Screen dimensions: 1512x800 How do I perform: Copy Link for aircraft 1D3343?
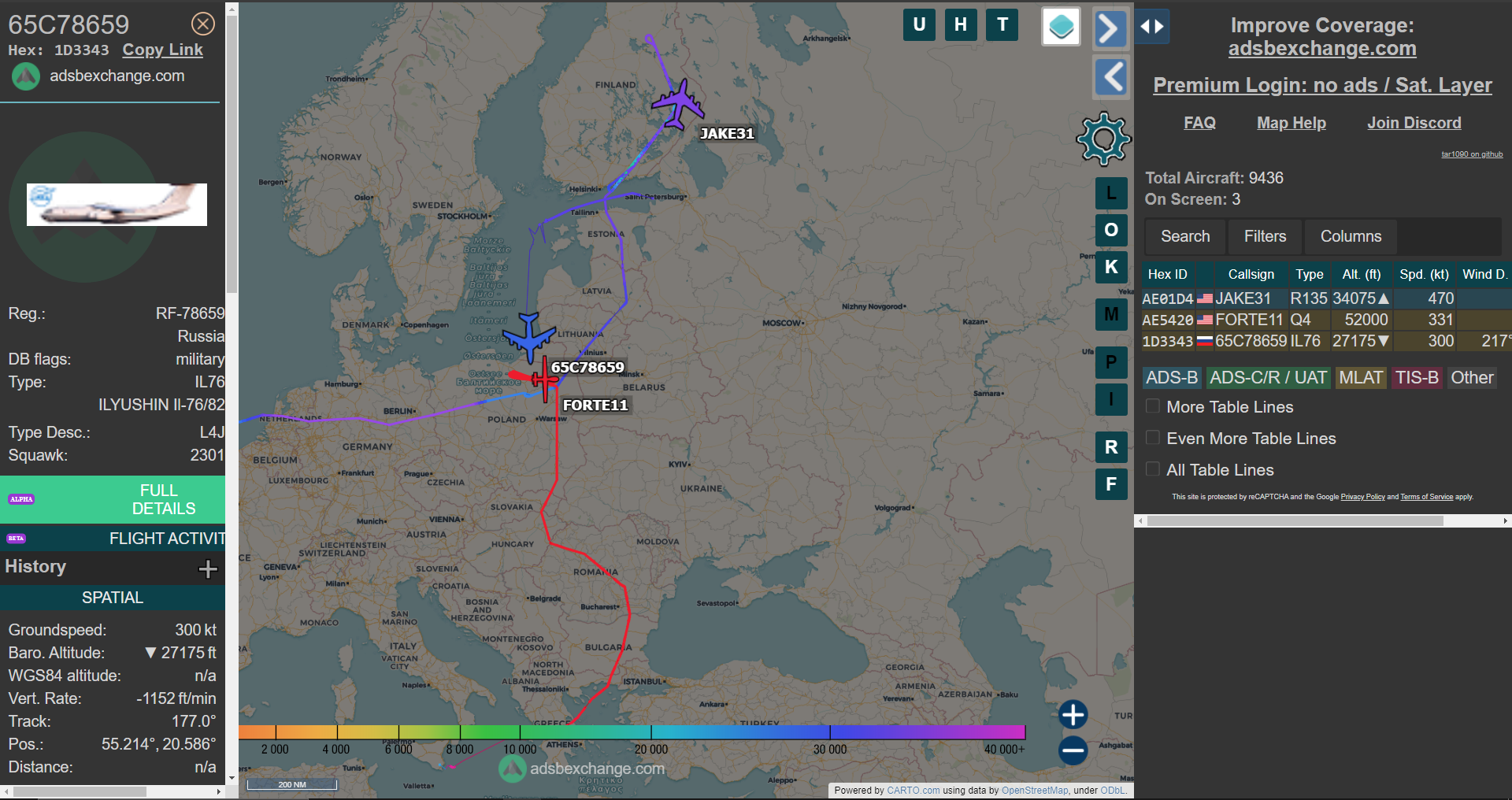pos(162,50)
